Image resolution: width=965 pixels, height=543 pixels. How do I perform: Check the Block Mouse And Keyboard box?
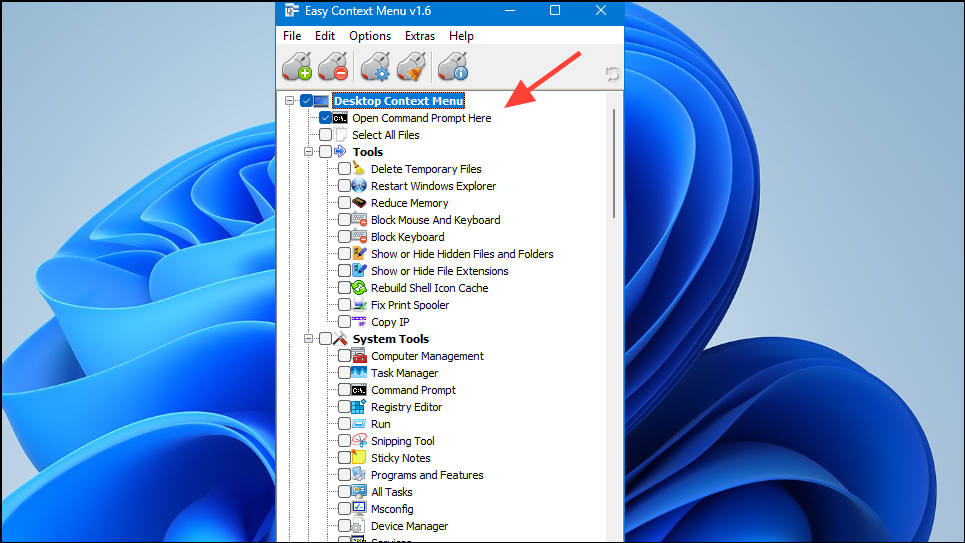[x=345, y=220]
